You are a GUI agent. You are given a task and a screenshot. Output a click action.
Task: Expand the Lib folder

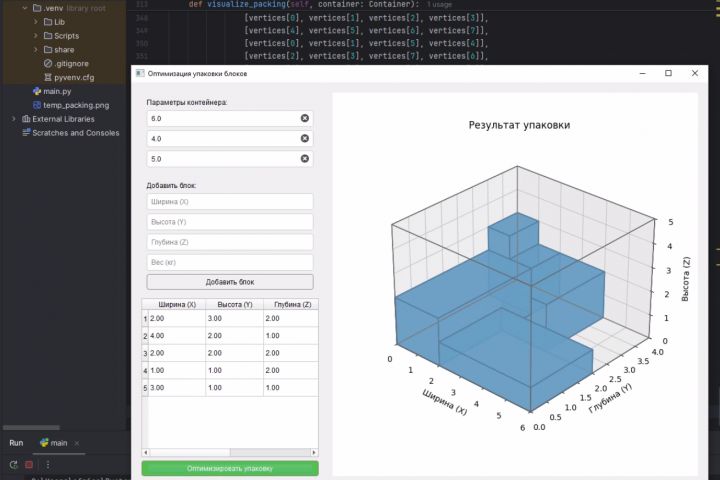tap(36, 22)
